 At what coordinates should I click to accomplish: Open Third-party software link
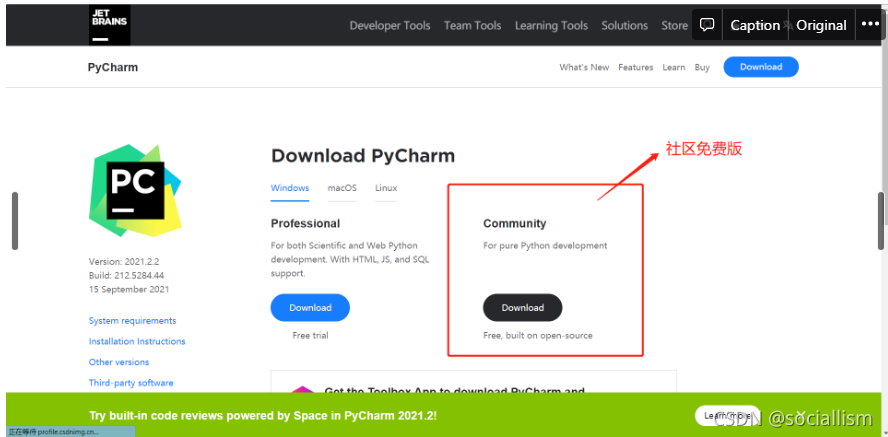click(x=131, y=383)
